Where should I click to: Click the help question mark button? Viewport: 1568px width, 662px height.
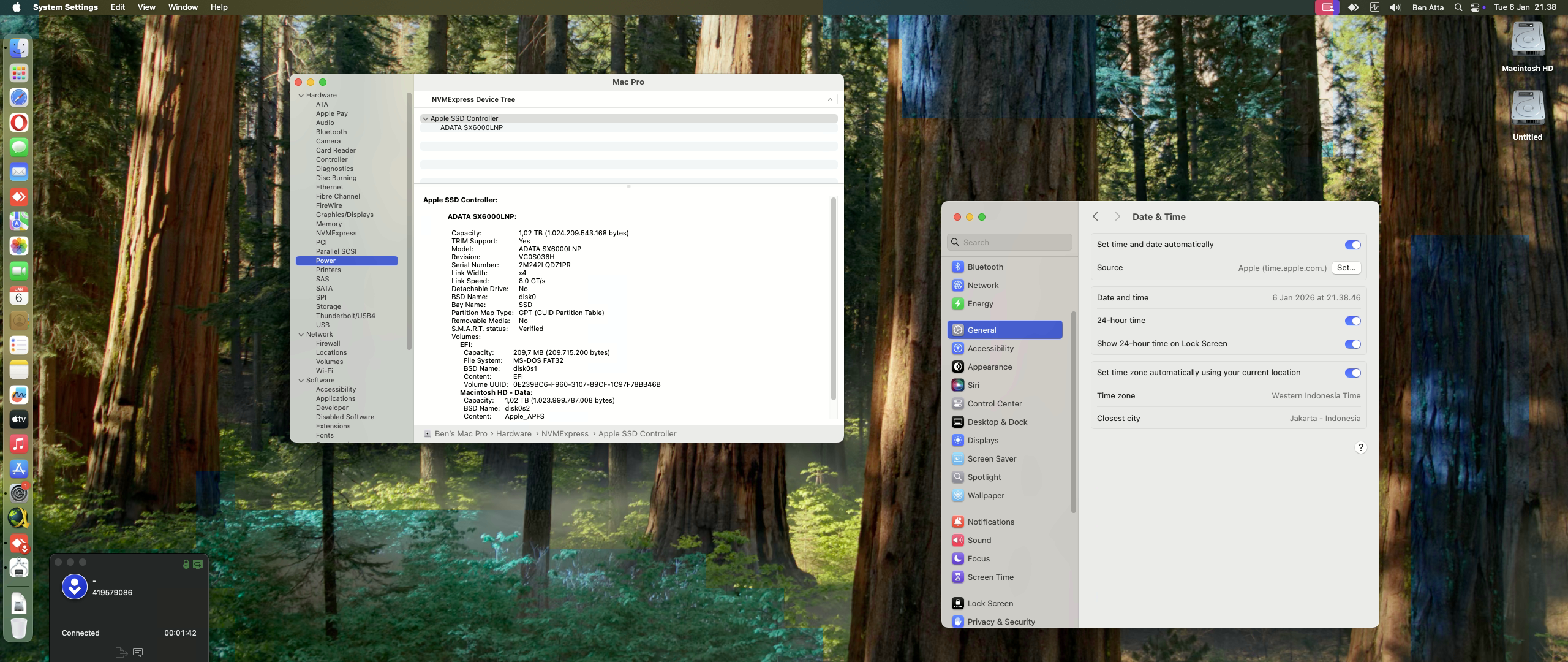tap(1360, 447)
